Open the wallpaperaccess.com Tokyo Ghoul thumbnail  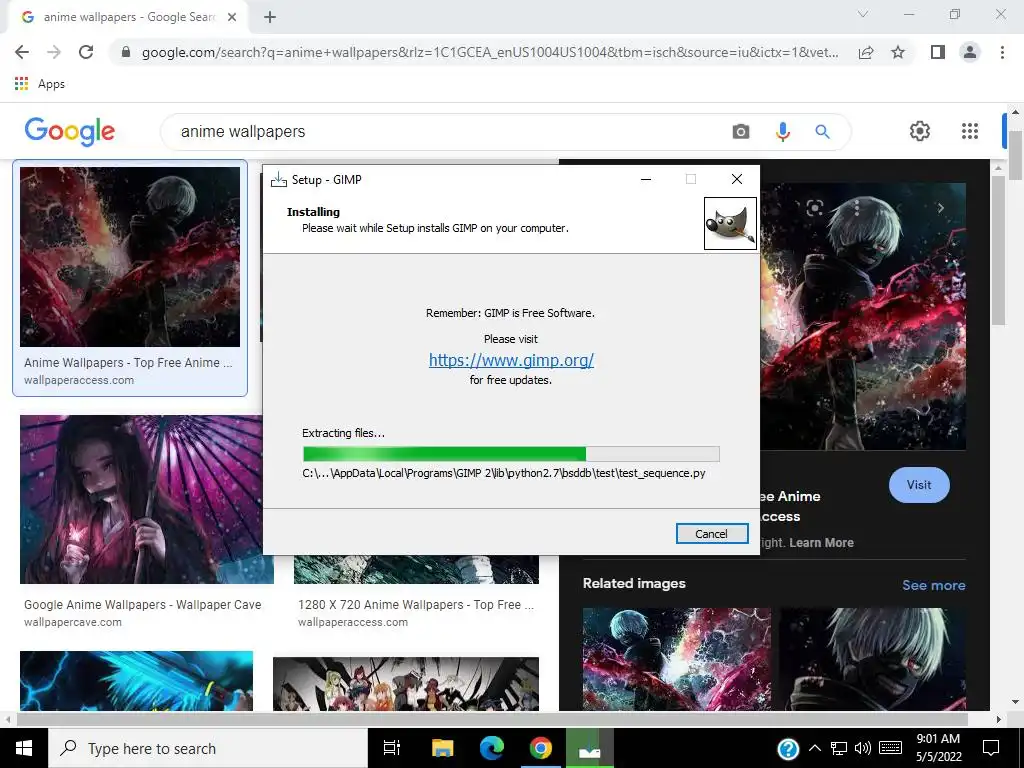coord(130,257)
